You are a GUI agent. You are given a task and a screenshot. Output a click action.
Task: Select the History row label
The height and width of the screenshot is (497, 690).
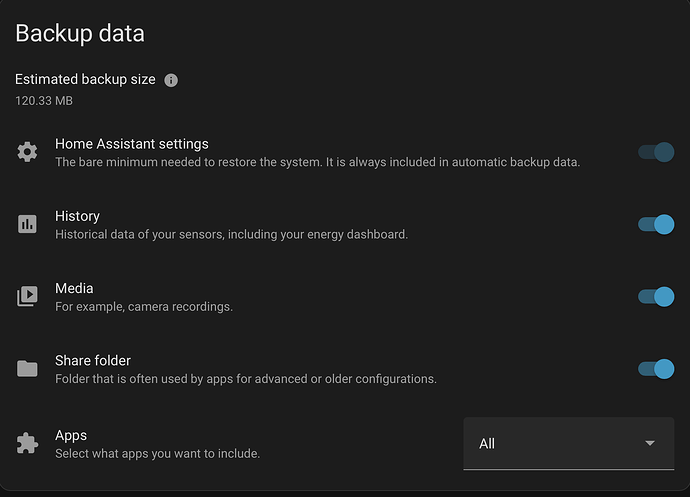(77, 216)
